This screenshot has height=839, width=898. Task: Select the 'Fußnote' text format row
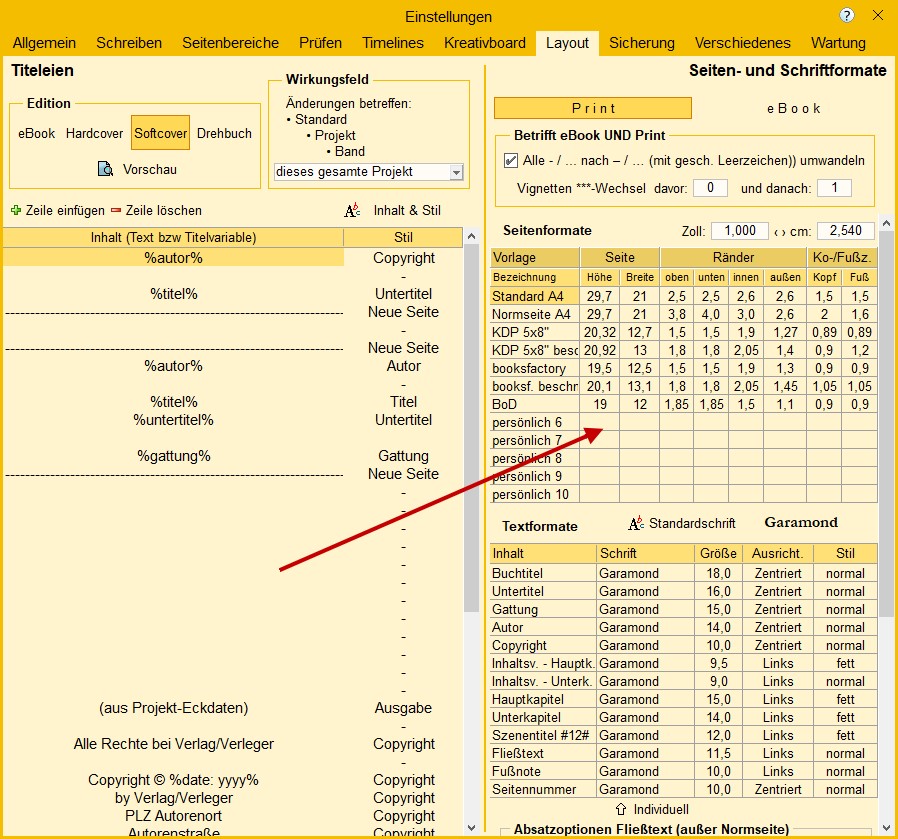click(684, 771)
